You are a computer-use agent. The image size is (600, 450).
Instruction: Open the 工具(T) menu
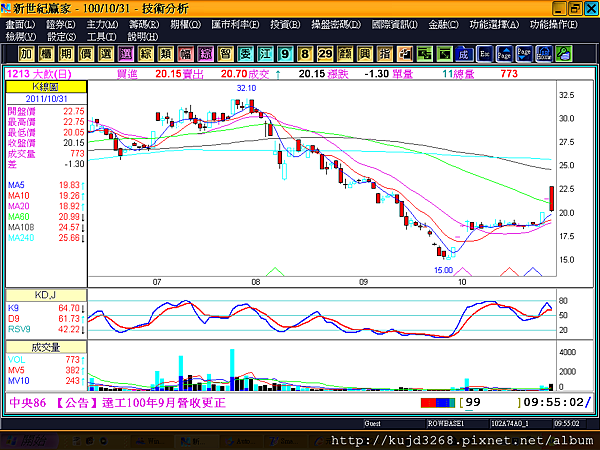(x=102, y=37)
